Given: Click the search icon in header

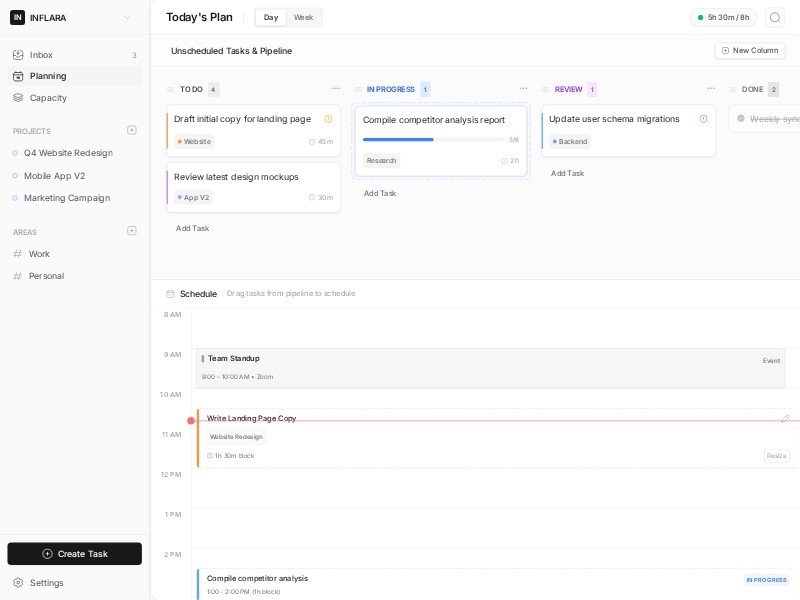Looking at the screenshot, I should click(775, 17).
